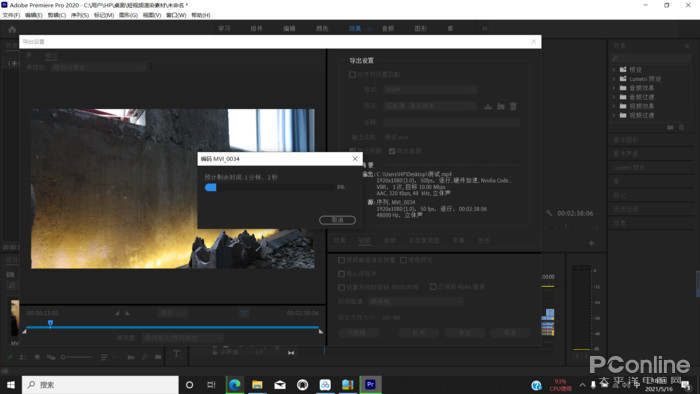
Task: Click the encoding progress bar
Action: coord(269,187)
